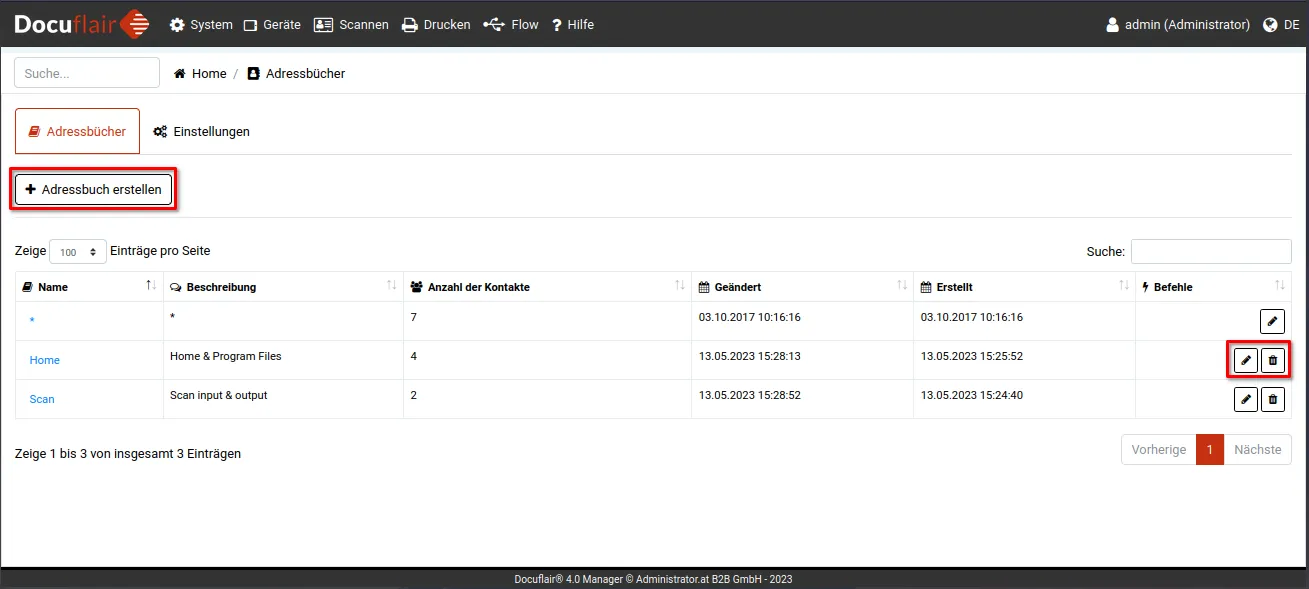1309x589 pixels.
Task: Click the edit pencil for the Scan row
Action: pos(1245,399)
